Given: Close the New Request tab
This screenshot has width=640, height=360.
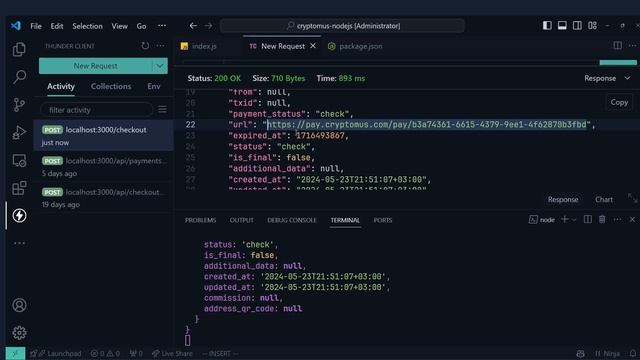Looking at the screenshot, I should pyautogui.click(x=313, y=46).
